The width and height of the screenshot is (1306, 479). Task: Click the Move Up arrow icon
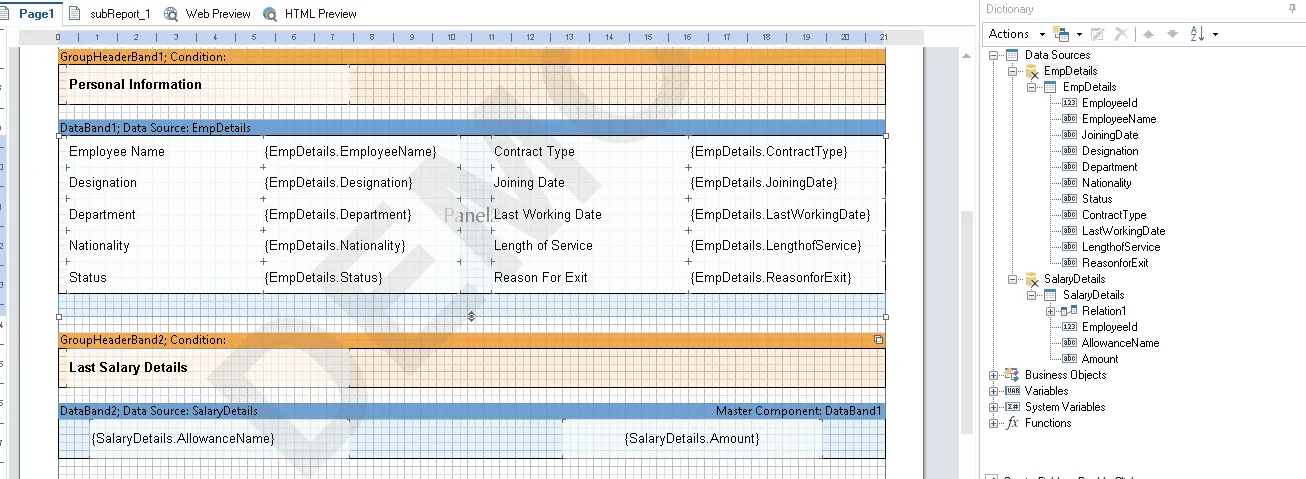click(1148, 34)
